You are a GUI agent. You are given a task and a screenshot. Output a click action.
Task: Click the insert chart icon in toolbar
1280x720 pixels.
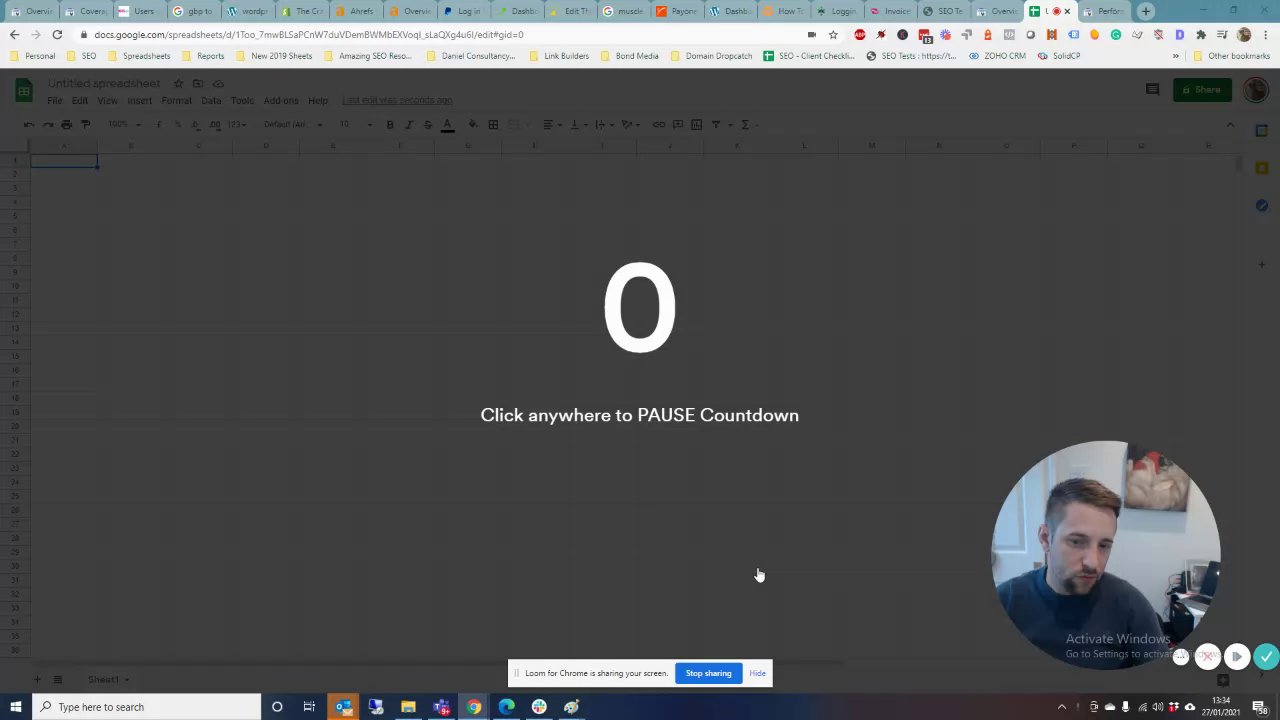coord(696,124)
